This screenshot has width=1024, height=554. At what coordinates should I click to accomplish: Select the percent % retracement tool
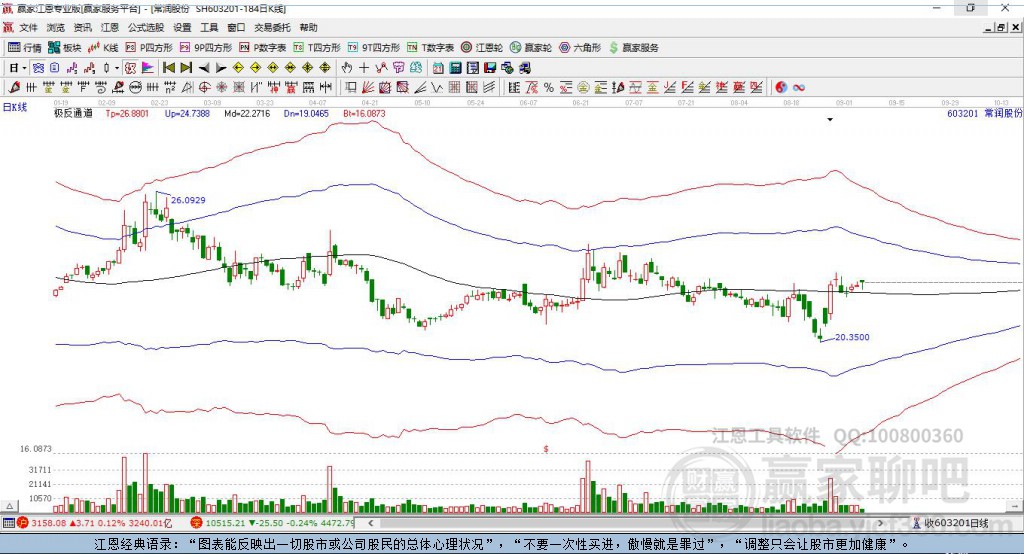(549, 87)
